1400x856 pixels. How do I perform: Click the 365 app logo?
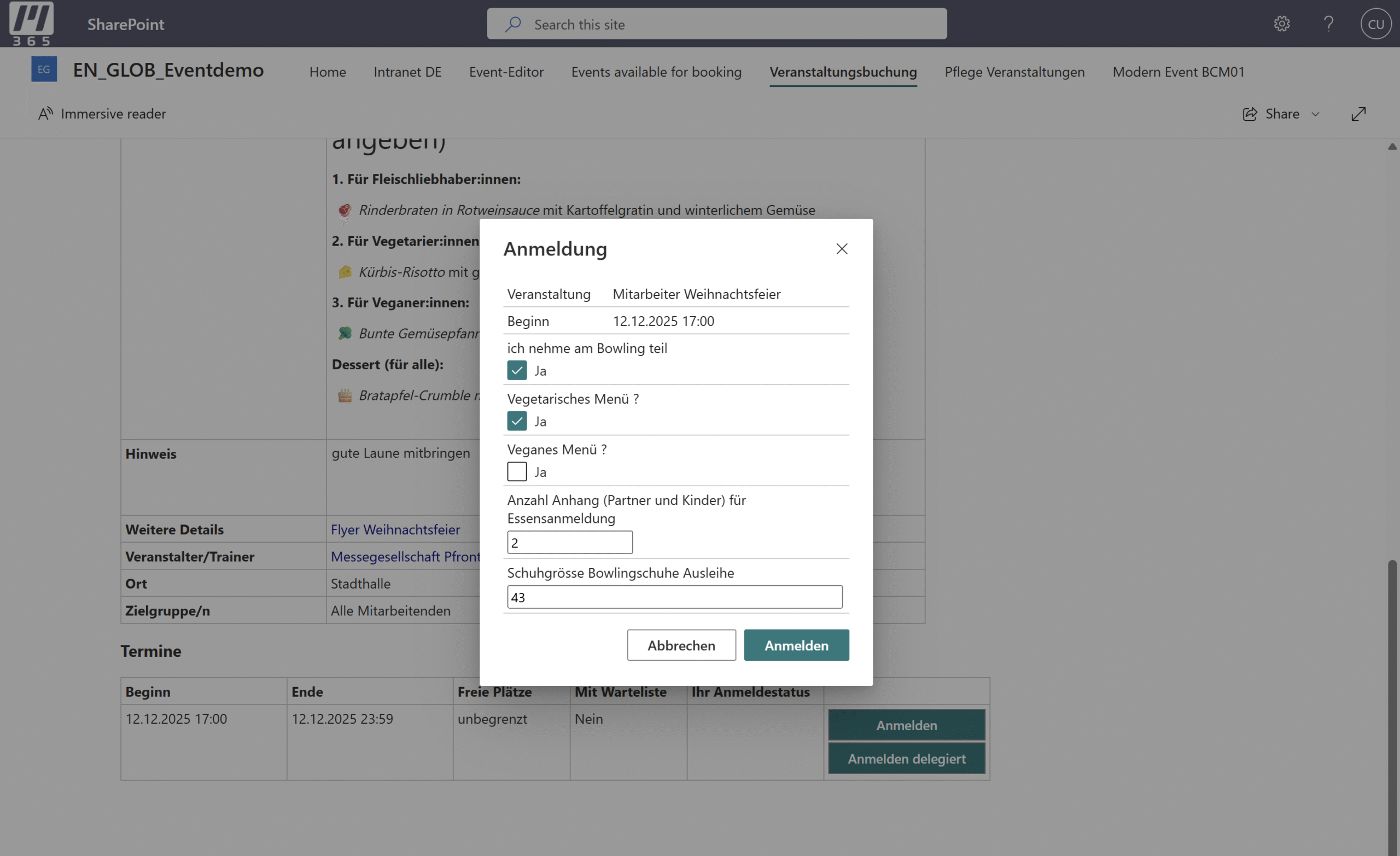click(31, 24)
